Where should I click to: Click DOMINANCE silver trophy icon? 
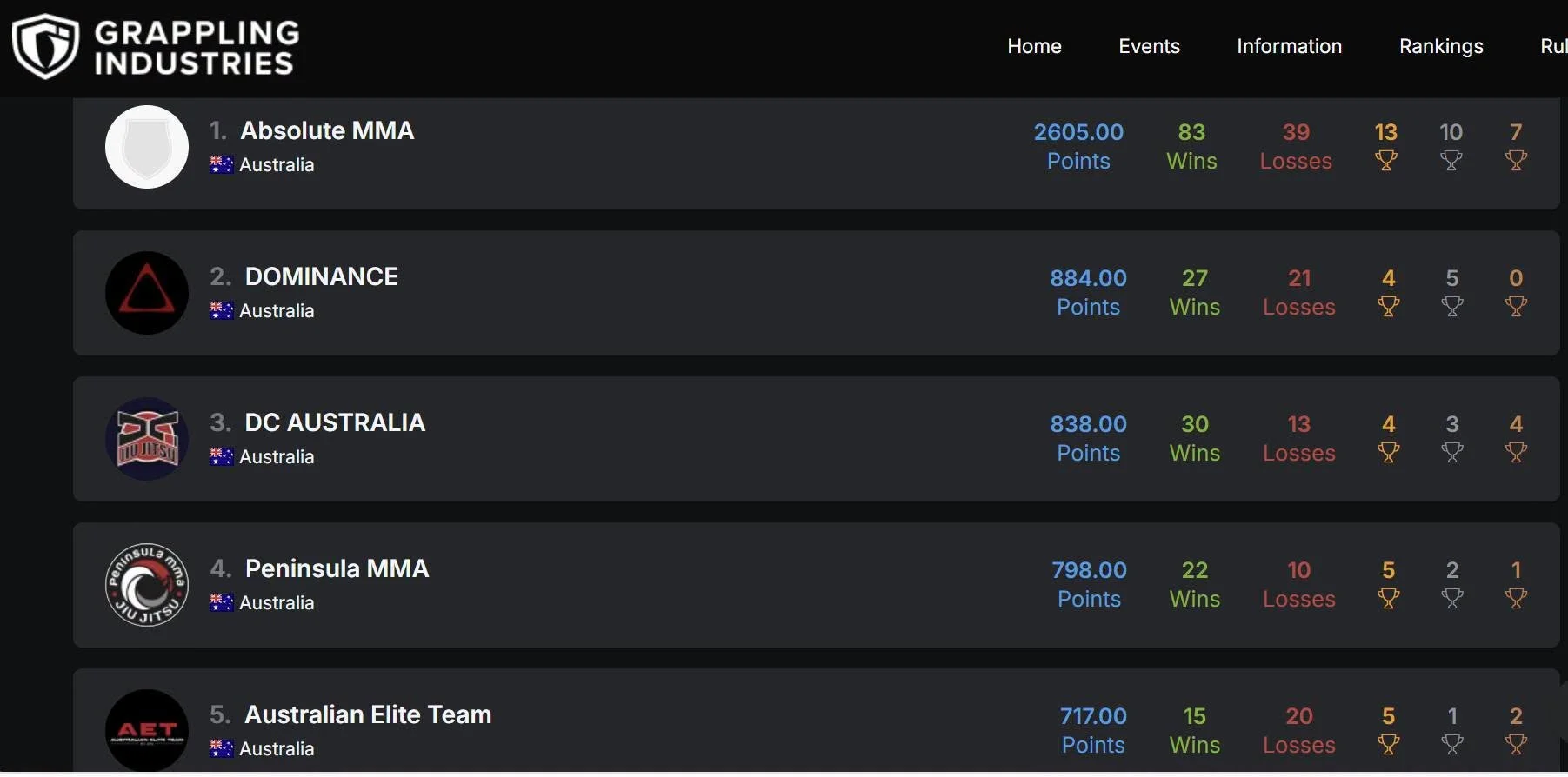click(x=1452, y=307)
